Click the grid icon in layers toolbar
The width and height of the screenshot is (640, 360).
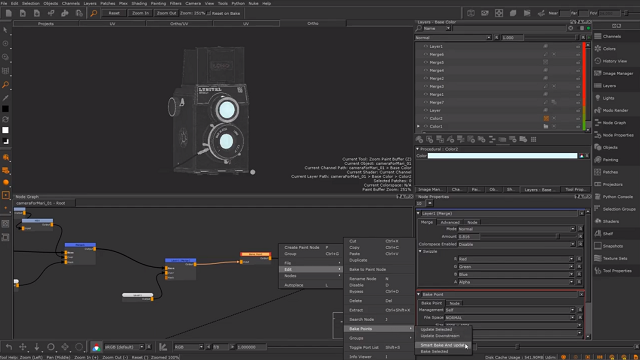(x=533, y=140)
